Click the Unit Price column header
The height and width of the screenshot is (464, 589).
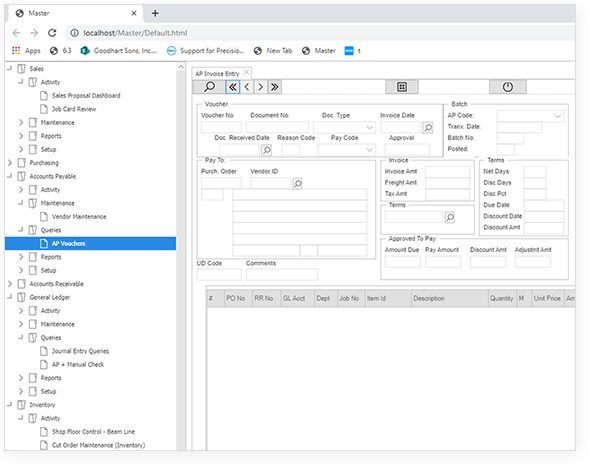tap(548, 299)
